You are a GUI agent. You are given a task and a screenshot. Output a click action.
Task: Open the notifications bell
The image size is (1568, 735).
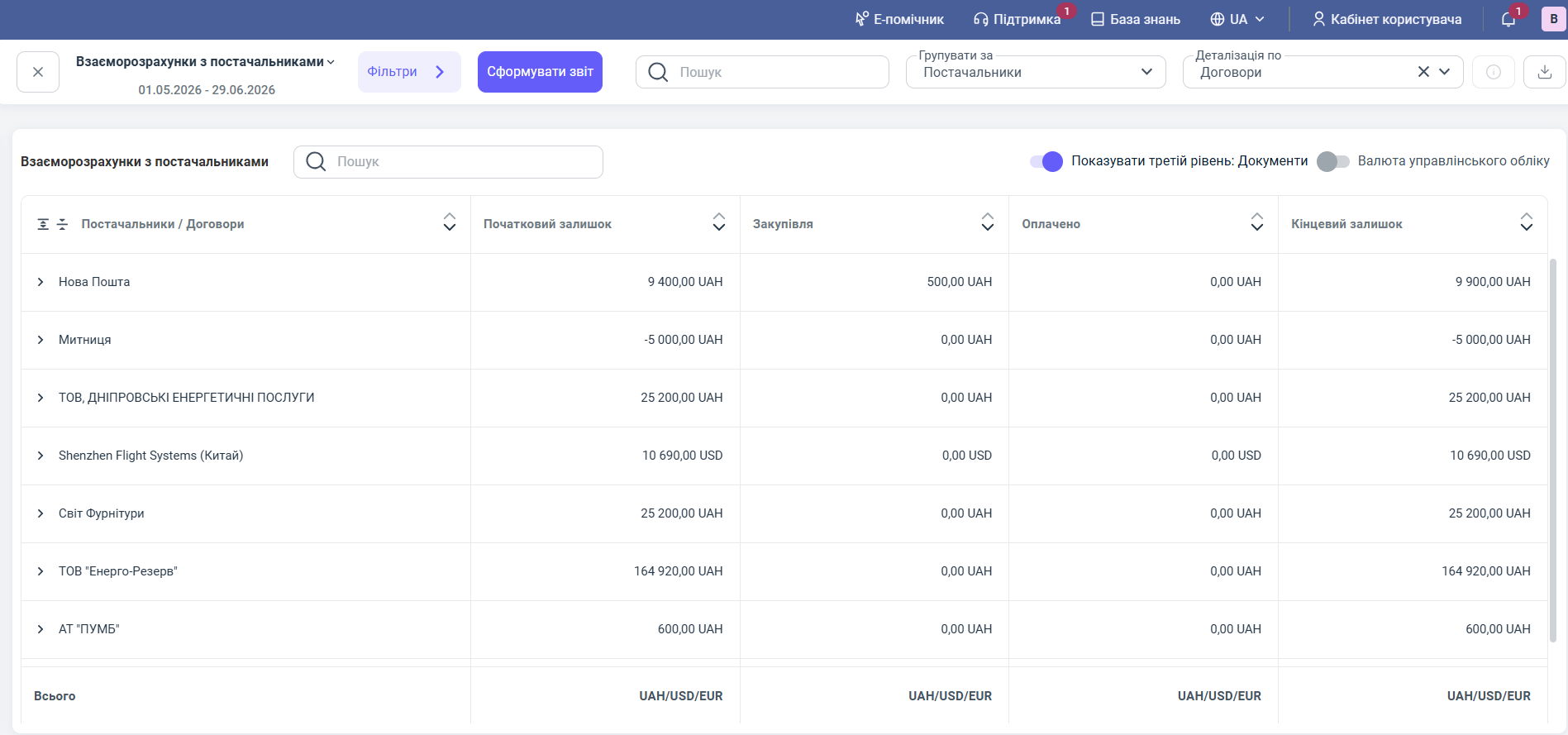tap(1508, 19)
